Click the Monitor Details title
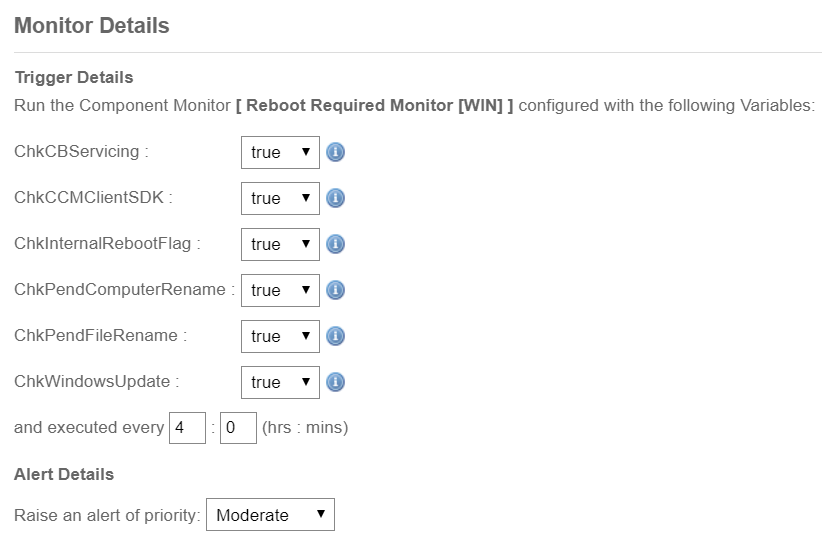822x548 pixels. pos(92,25)
